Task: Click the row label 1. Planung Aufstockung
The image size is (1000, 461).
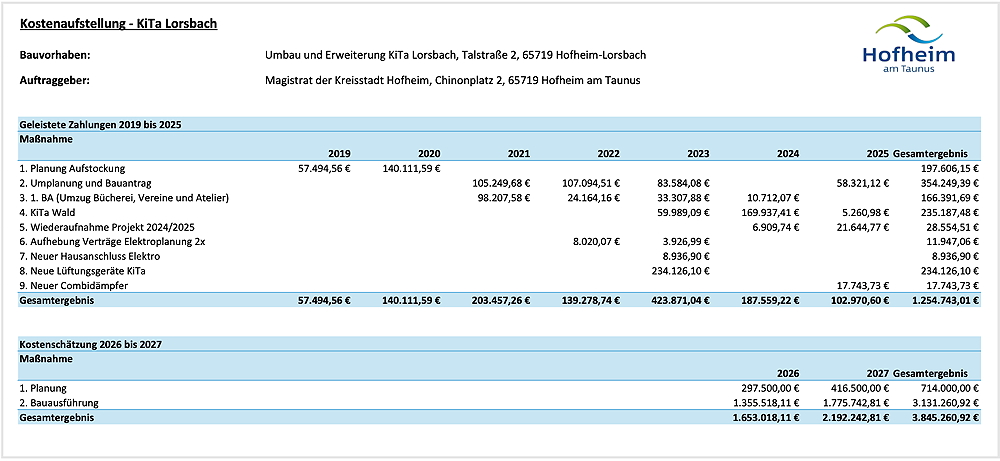Action: (x=72, y=169)
